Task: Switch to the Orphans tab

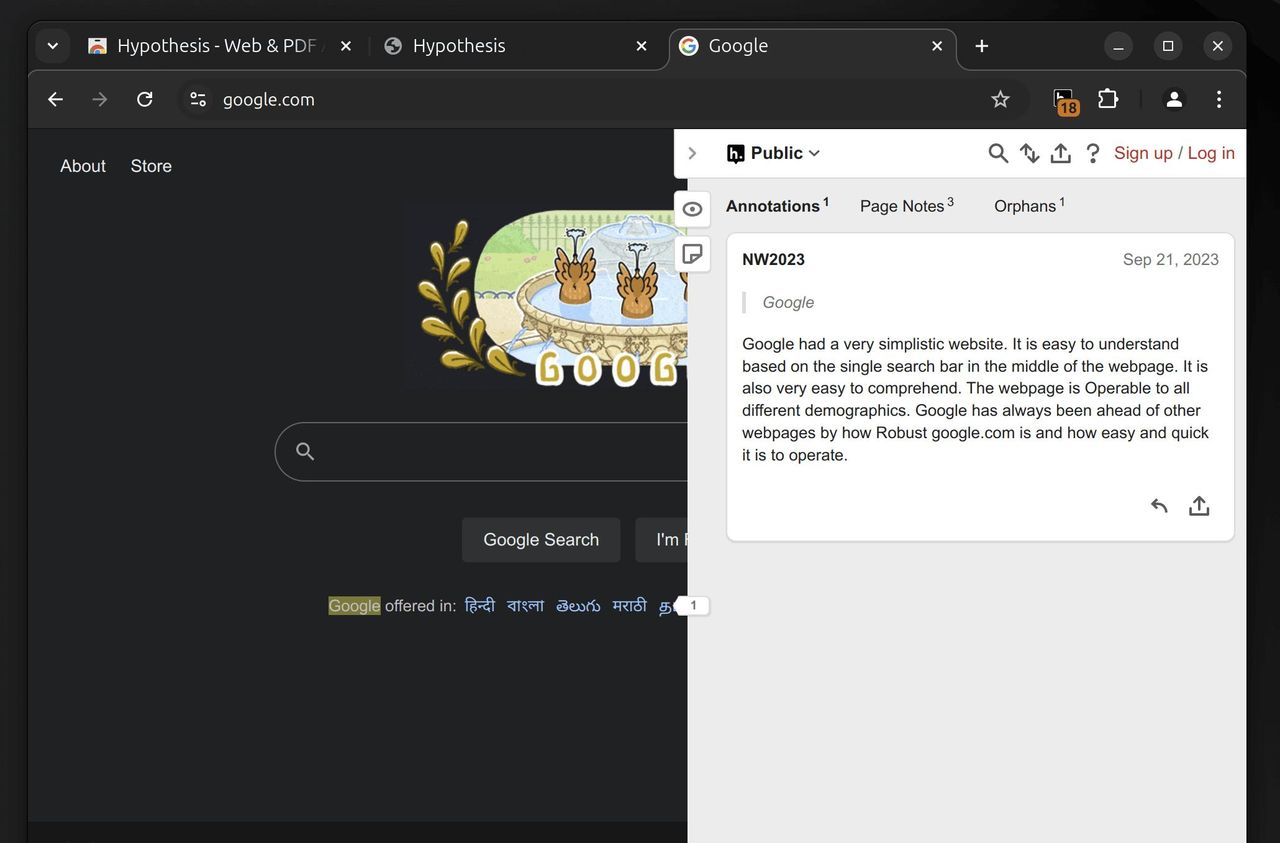Action: point(1029,205)
